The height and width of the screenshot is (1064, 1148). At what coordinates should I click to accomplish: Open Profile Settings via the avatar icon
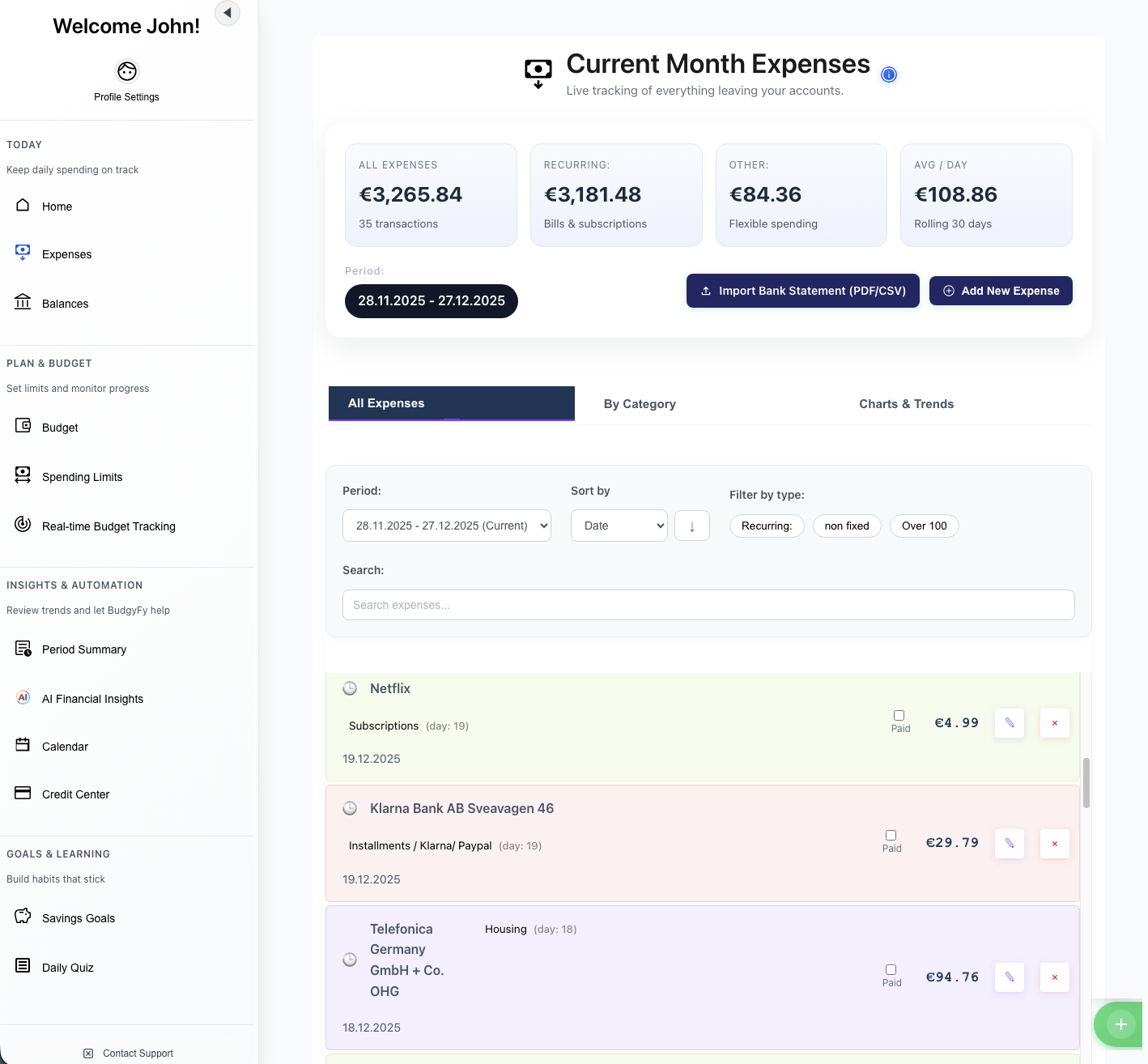pyautogui.click(x=126, y=71)
